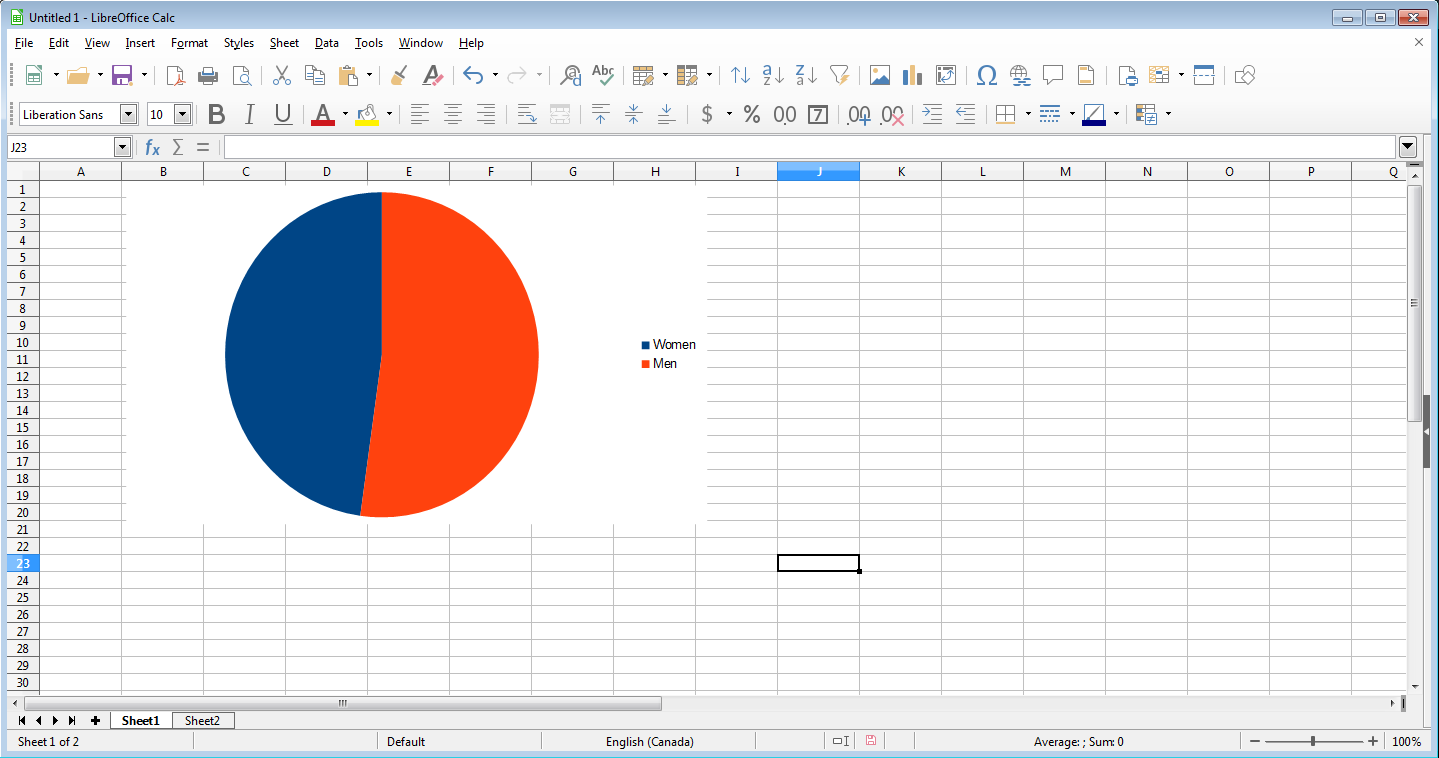Click the zoom slider in status bar

pyautogui.click(x=1313, y=741)
